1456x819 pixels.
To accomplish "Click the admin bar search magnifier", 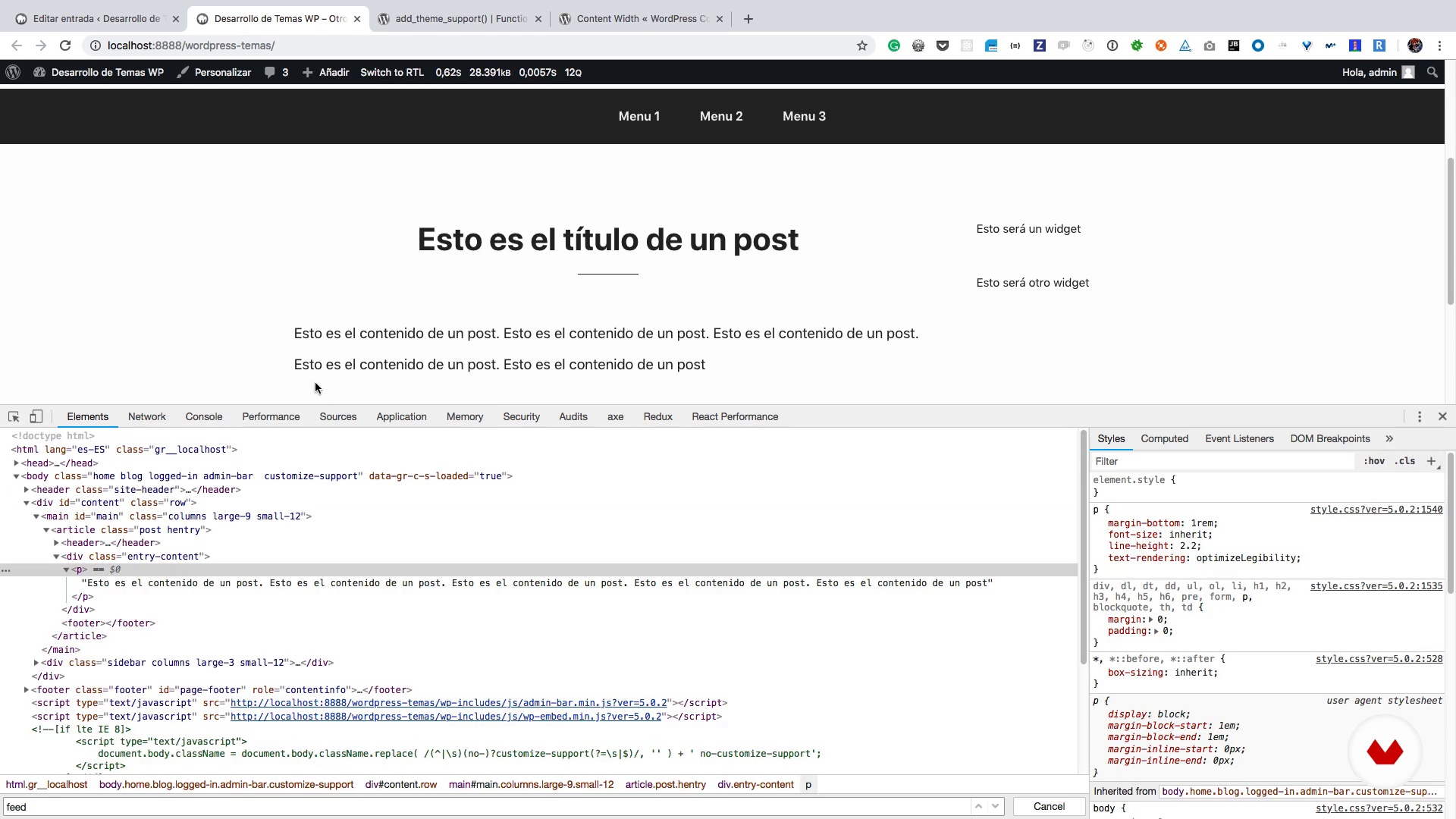I will [x=1432, y=72].
